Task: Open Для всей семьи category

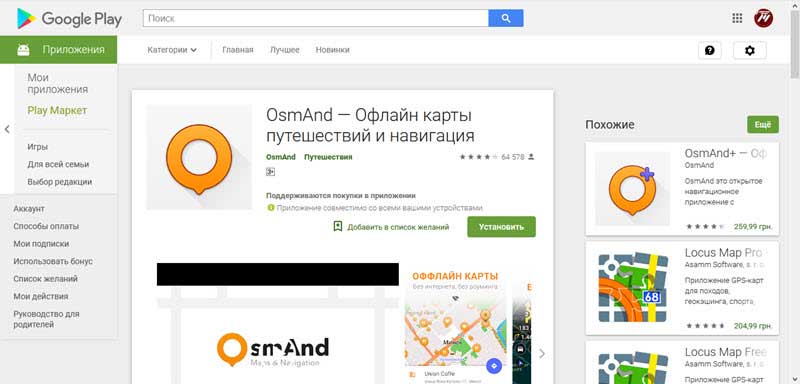Action: tap(58, 164)
